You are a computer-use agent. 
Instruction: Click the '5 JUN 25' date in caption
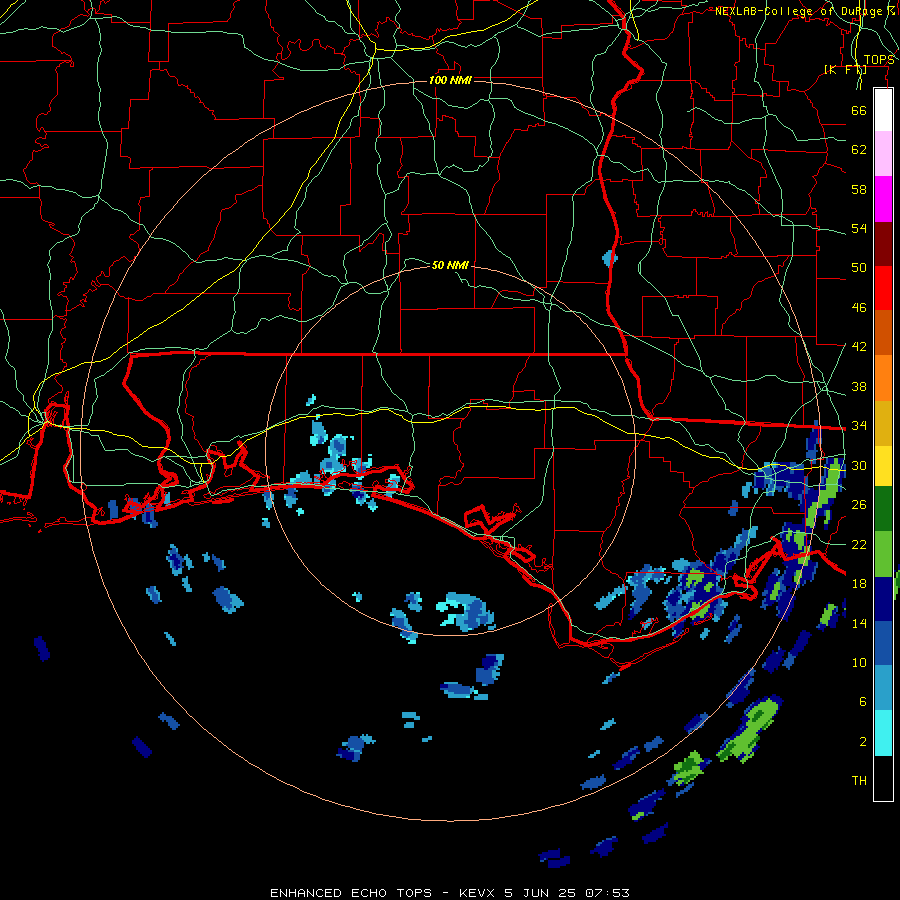tap(541, 893)
